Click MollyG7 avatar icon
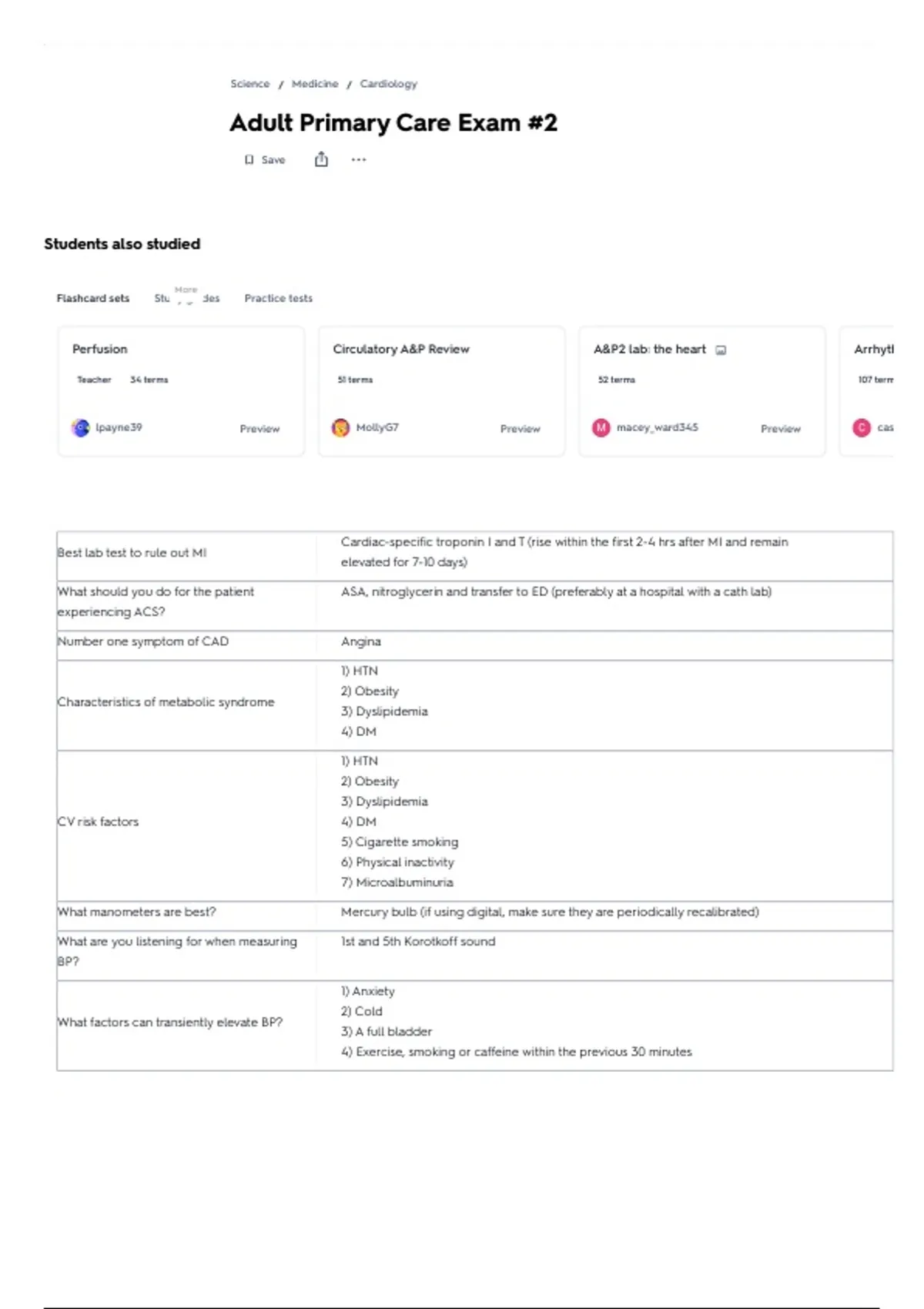Screen dimensions: 924x1309 pos(340,427)
